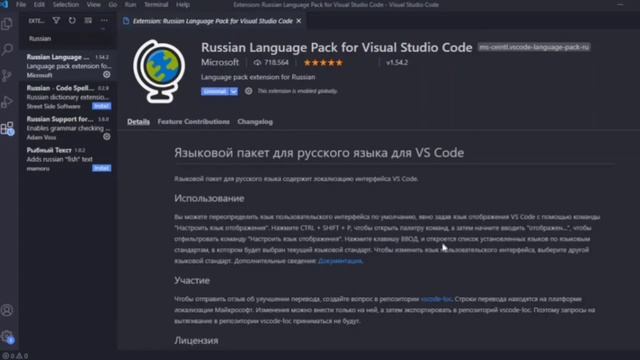Viewport: 640px width, 360px height.
Task: Filter extensions using the funnel icon
Action: [x=56, y=20]
